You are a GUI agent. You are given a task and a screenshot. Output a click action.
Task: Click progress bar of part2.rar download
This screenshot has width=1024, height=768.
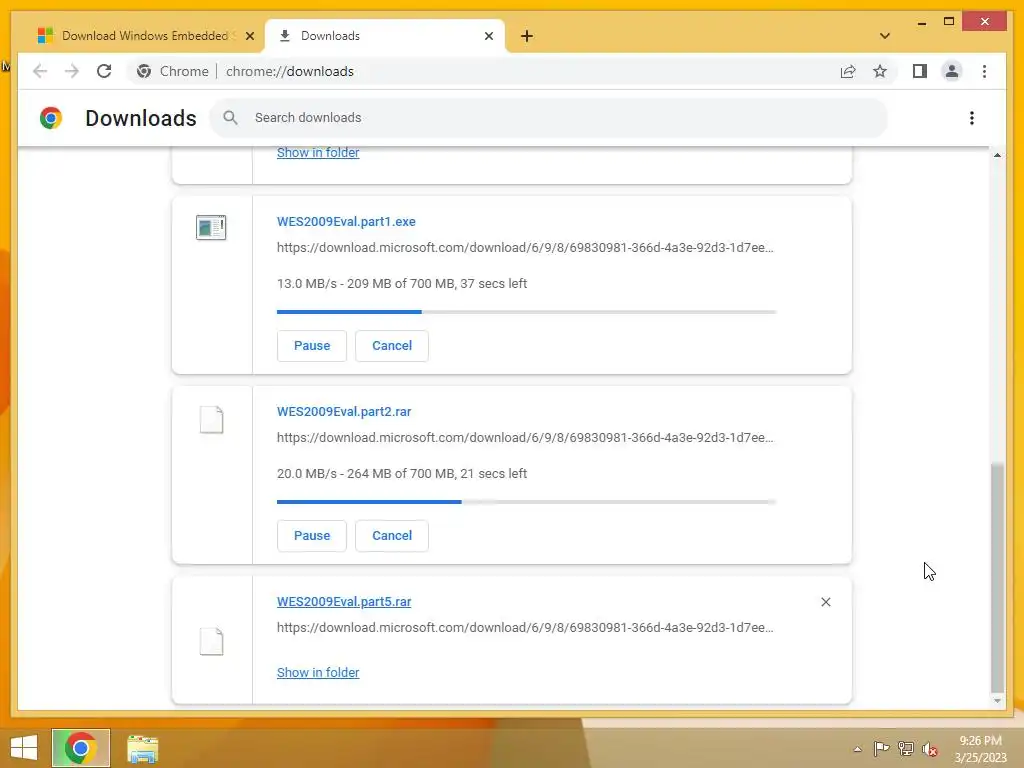[526, 502]
